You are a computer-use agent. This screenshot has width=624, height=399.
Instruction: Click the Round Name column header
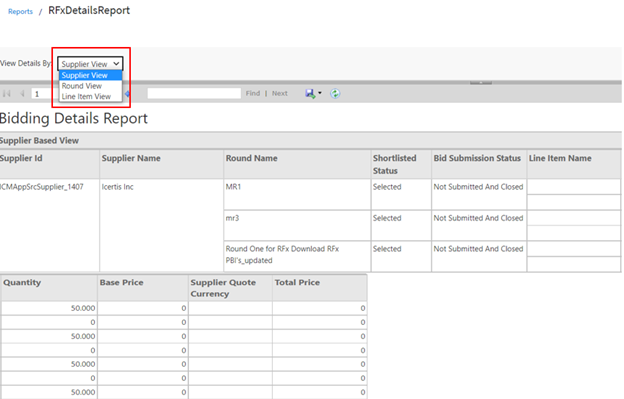point(297,164)
